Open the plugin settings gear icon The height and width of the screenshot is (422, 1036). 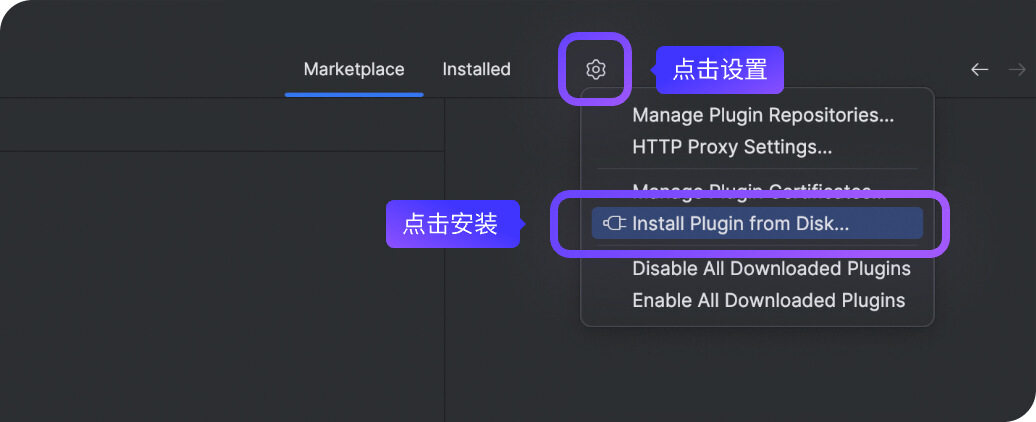pyautogui.click(x=596, y=69)
